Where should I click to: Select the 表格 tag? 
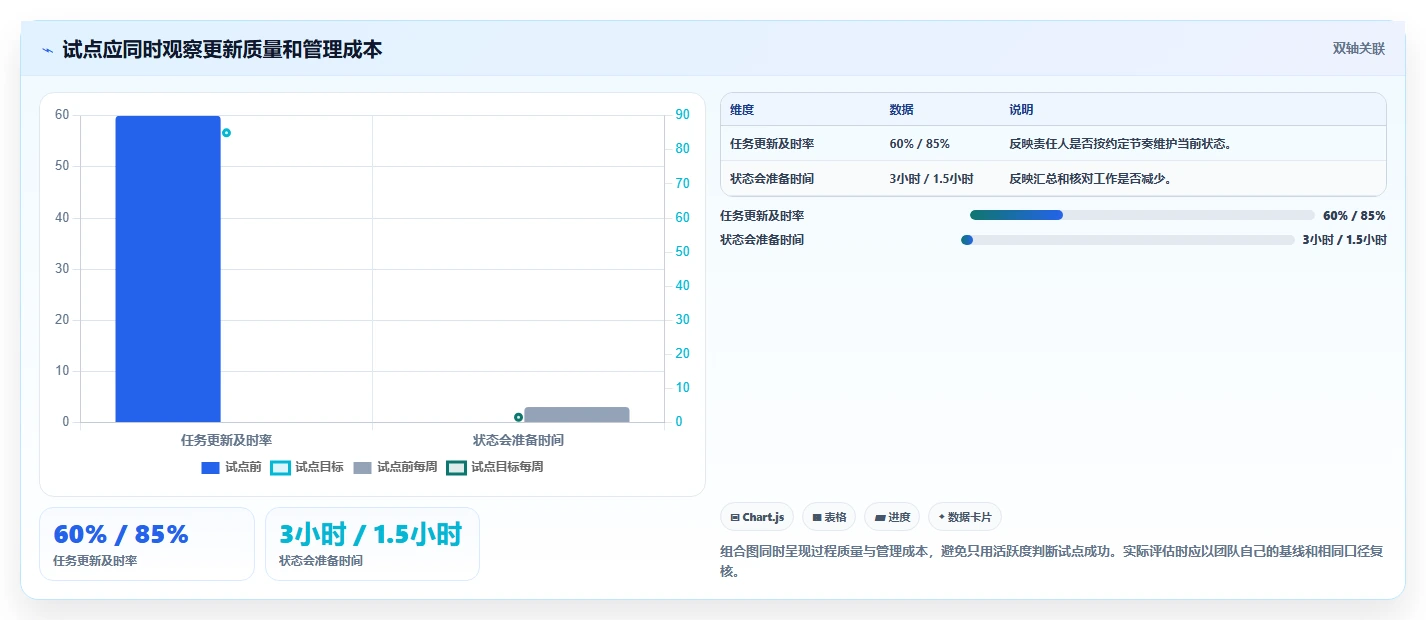pos(829,517)
